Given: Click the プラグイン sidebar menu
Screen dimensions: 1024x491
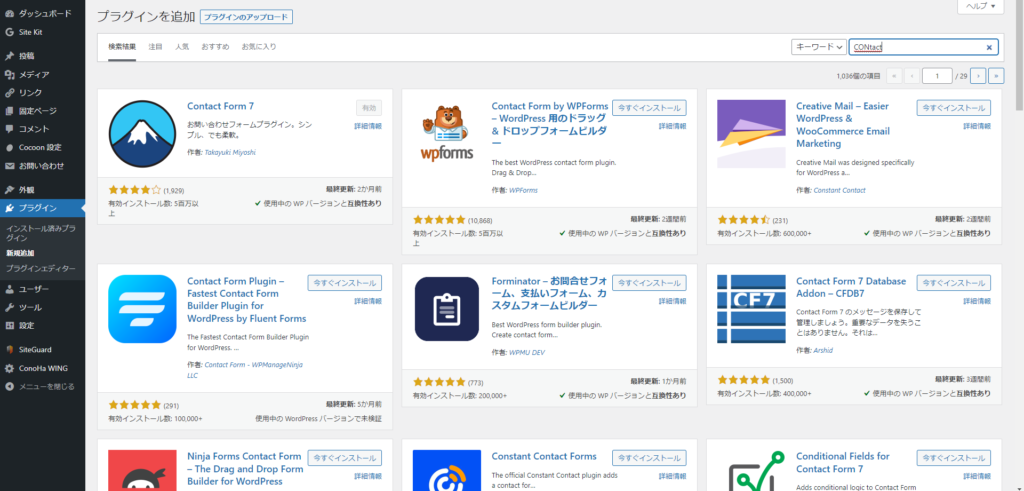Looking at the screenshot, I should [x=42, y=208].
